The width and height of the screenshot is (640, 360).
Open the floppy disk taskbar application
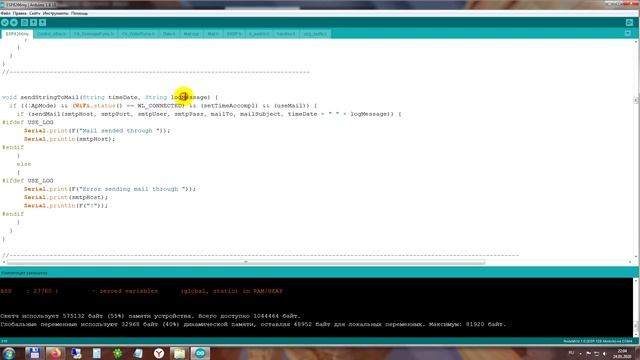34,353
